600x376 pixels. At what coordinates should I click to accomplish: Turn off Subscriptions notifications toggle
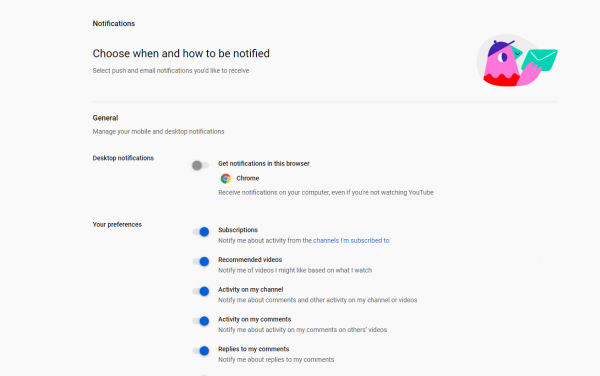coord(201,231)
